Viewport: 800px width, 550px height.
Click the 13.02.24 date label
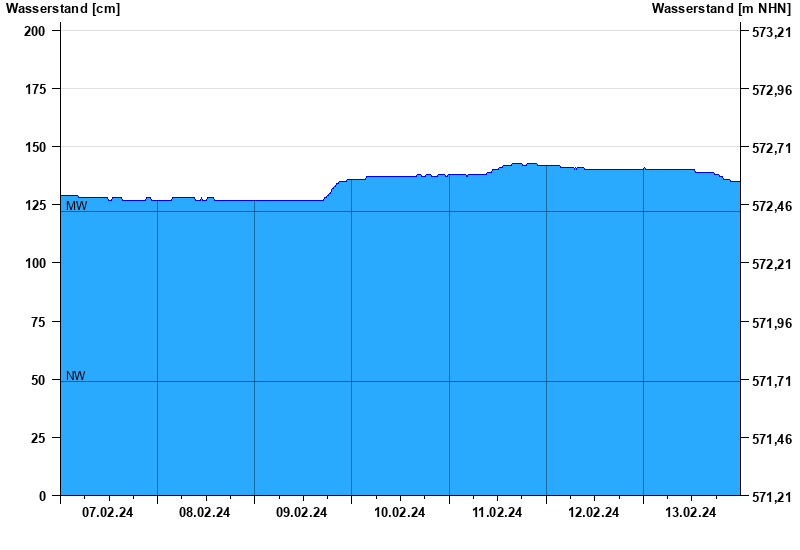point(690,513)
